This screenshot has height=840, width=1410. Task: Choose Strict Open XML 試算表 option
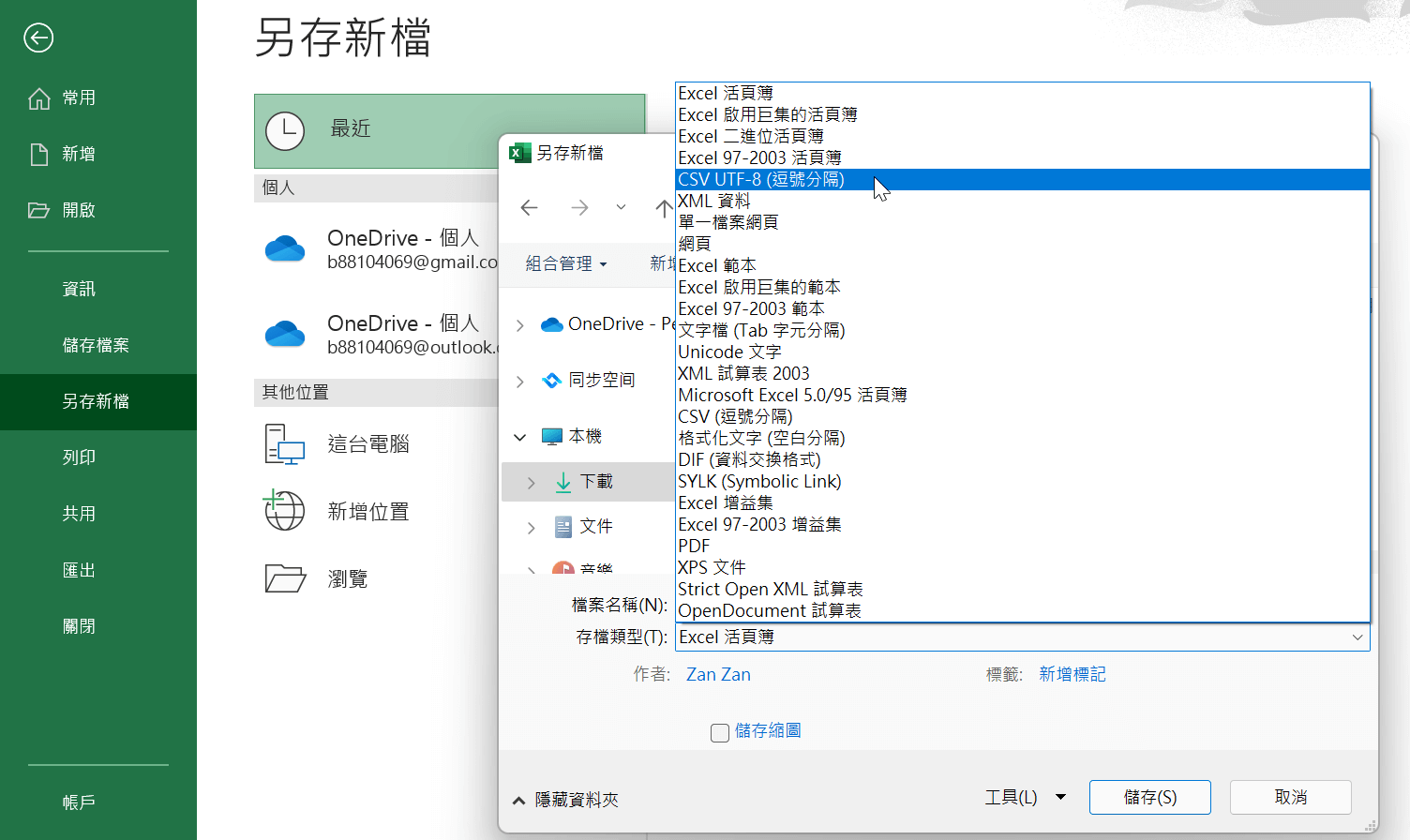coord(1023,589)
